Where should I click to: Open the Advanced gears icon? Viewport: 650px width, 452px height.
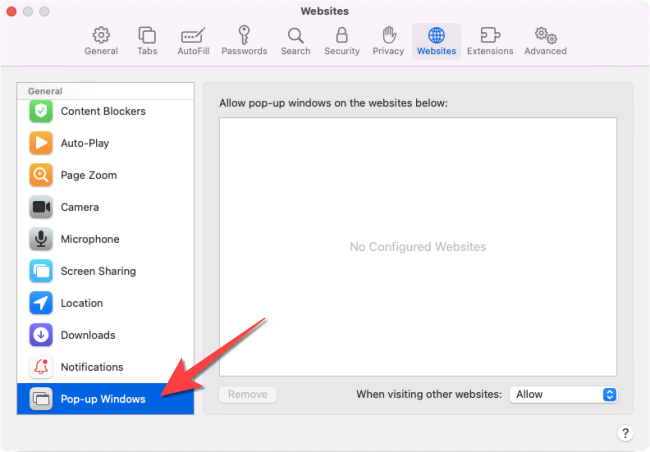point(546,36)
